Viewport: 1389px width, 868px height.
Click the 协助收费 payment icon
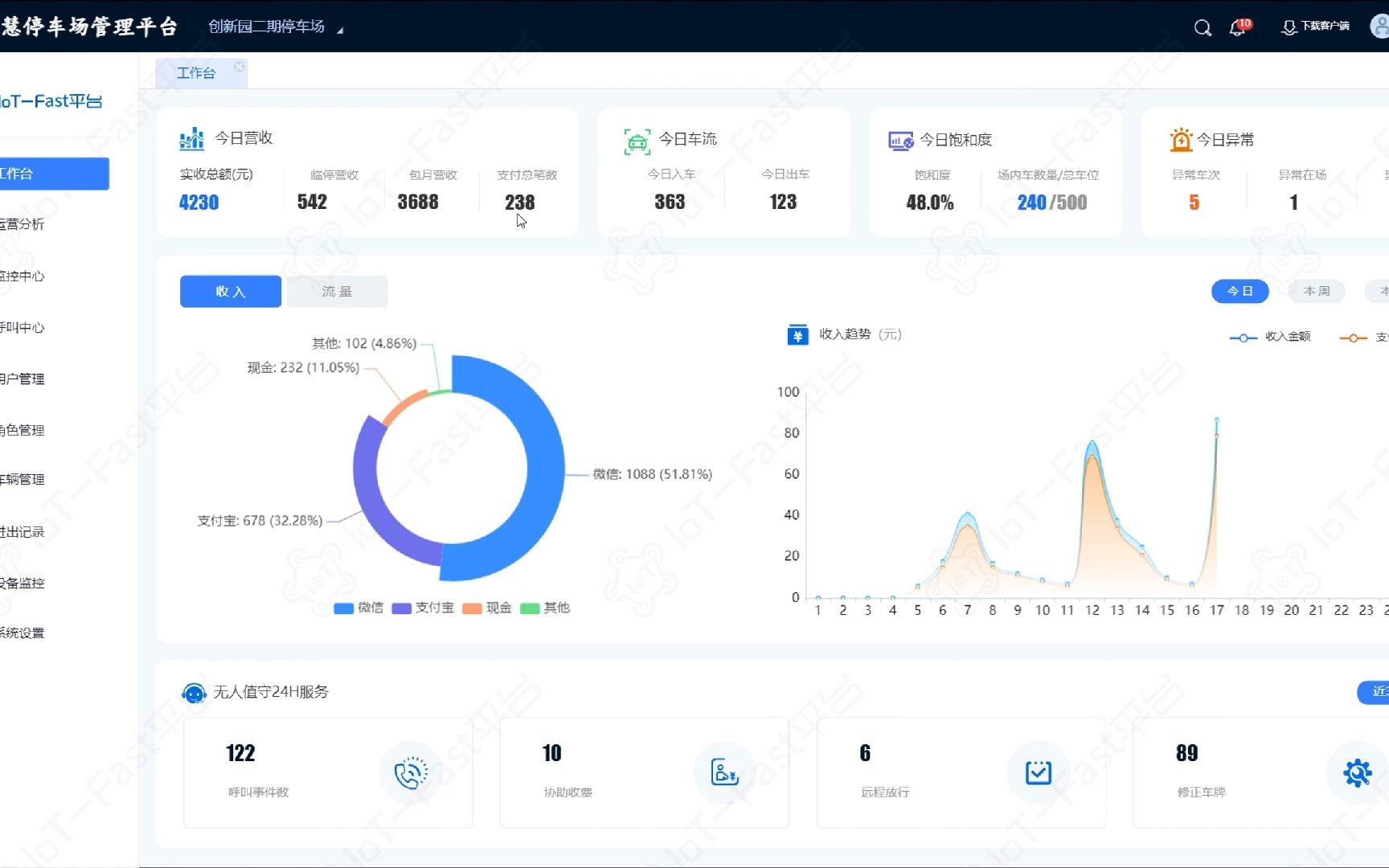coord(724,773)
